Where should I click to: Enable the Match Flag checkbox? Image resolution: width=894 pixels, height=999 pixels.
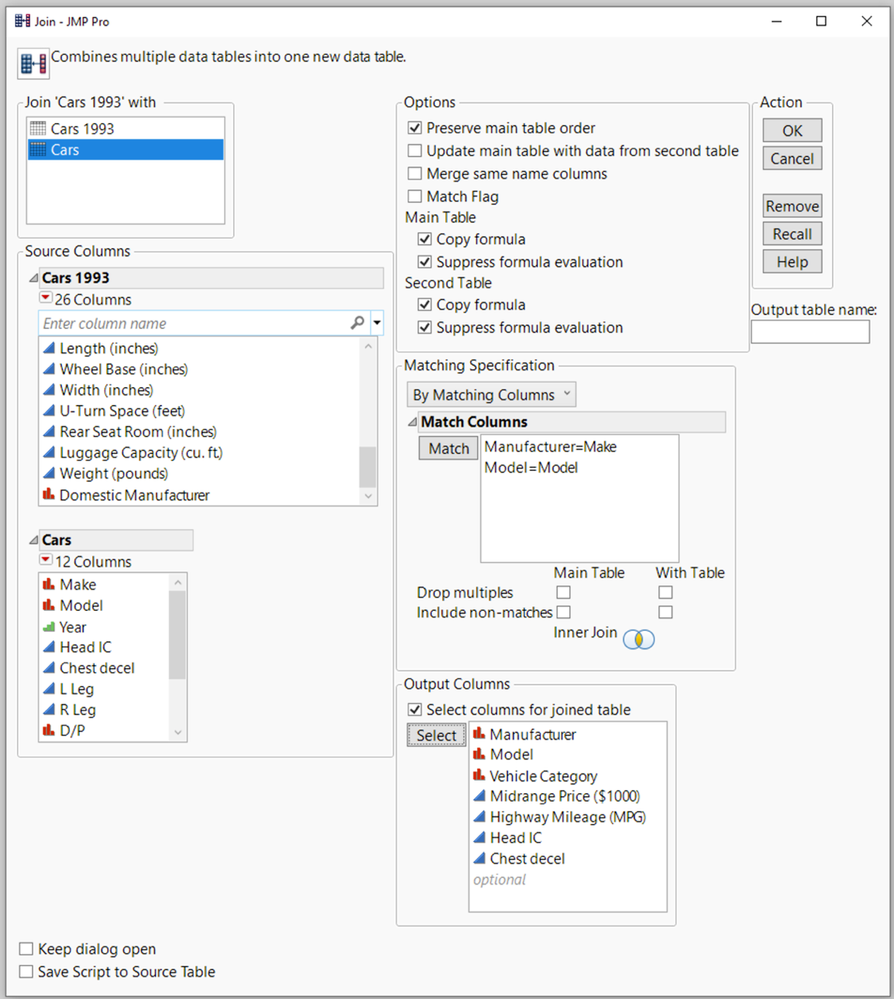(x=415, y=197)
